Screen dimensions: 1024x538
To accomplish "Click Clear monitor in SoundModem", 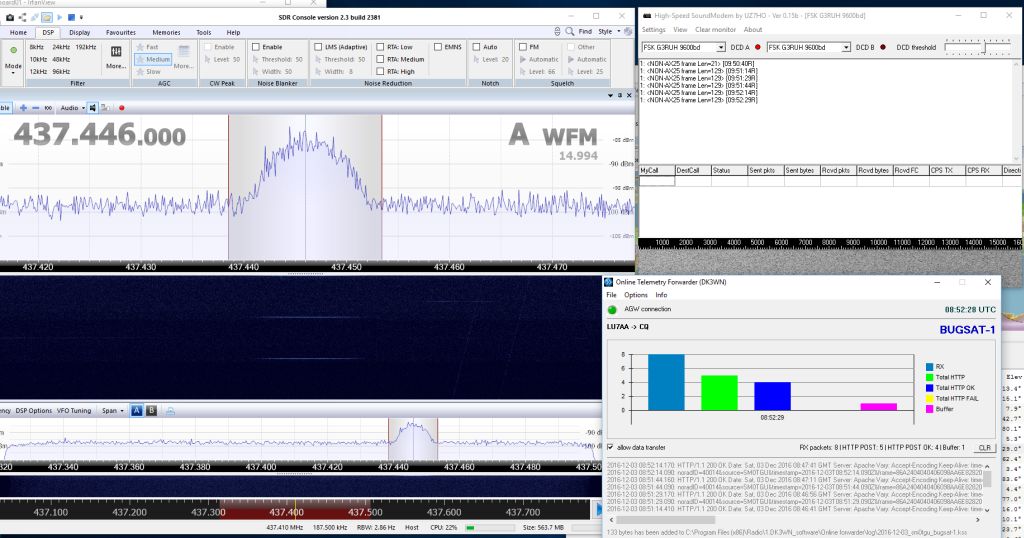I will [x=715, y=29].
